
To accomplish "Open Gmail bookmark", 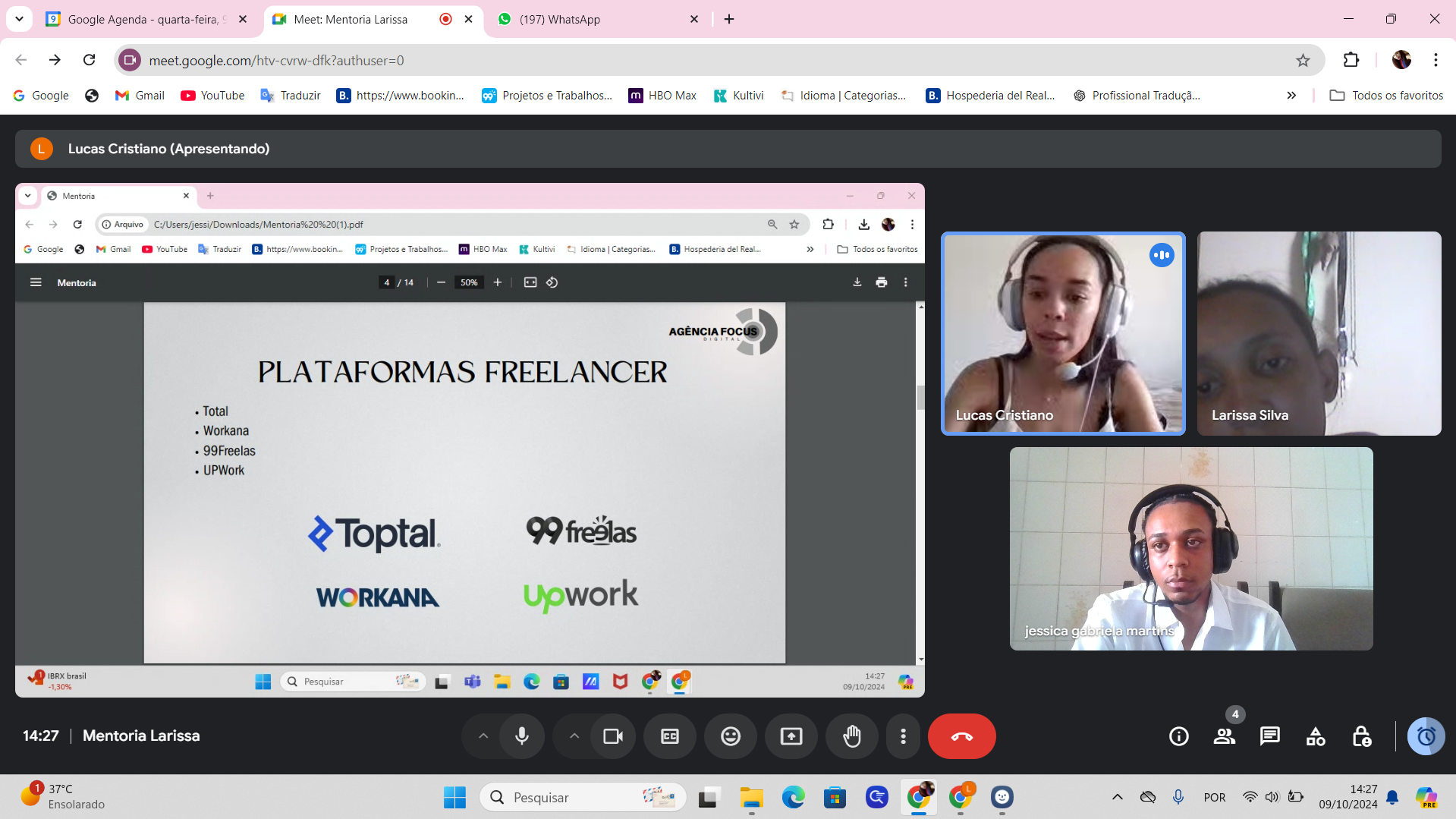I will pyautogui.click(x=140, y=96).
